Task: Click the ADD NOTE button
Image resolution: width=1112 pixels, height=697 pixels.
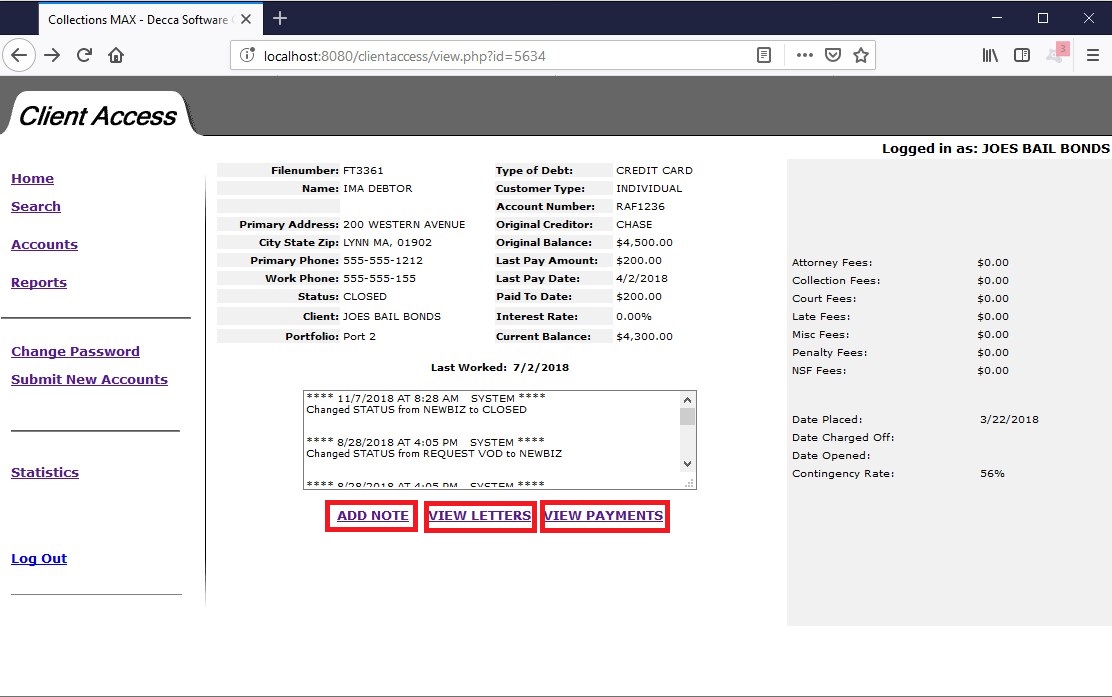Action: (x=370, y=516)
